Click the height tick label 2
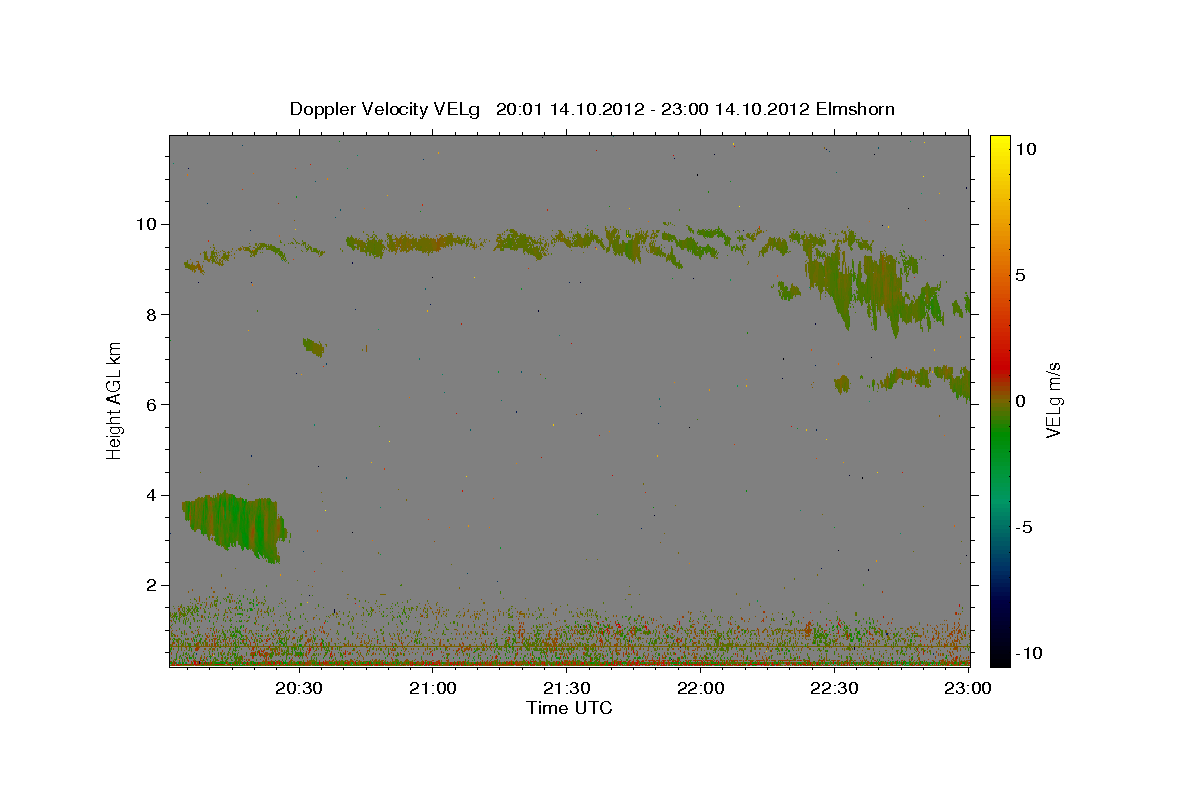This screenshot has width=1200, height=800. (x=153, y=585)
